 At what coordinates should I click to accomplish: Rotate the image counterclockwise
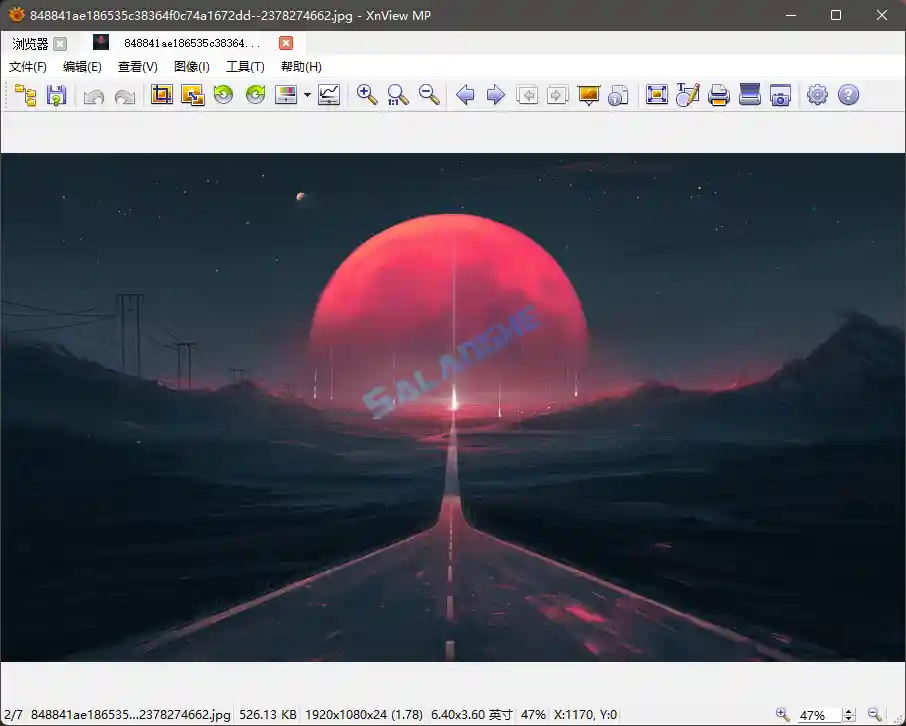pyautogui.click(x=223, y=95)
